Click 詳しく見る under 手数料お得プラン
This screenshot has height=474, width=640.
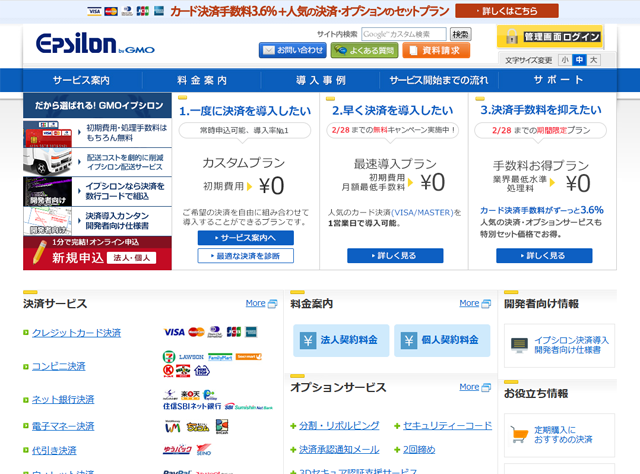[x=544, y=256]
